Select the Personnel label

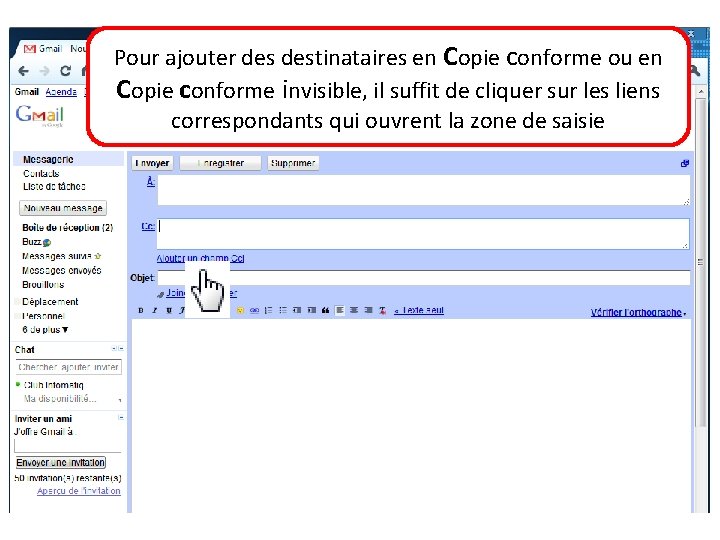44,316
